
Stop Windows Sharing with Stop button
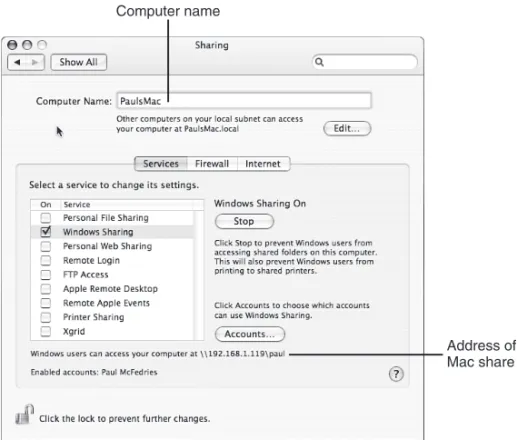point(244,221)
